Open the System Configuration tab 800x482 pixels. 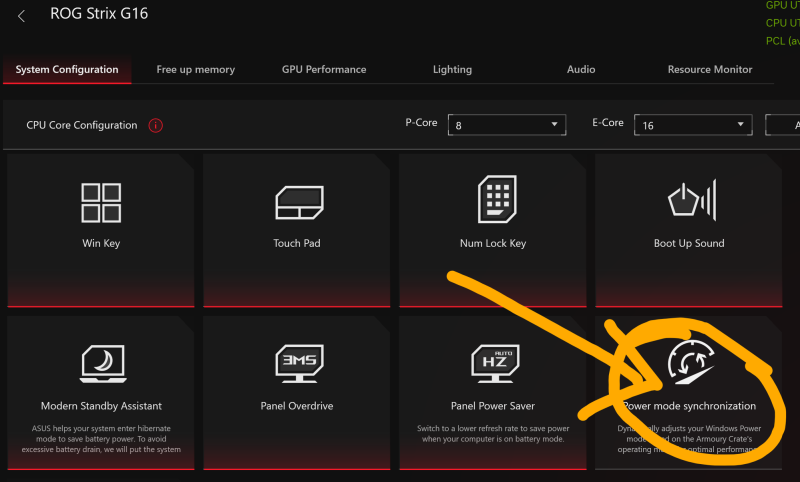[x=67, y=69]
